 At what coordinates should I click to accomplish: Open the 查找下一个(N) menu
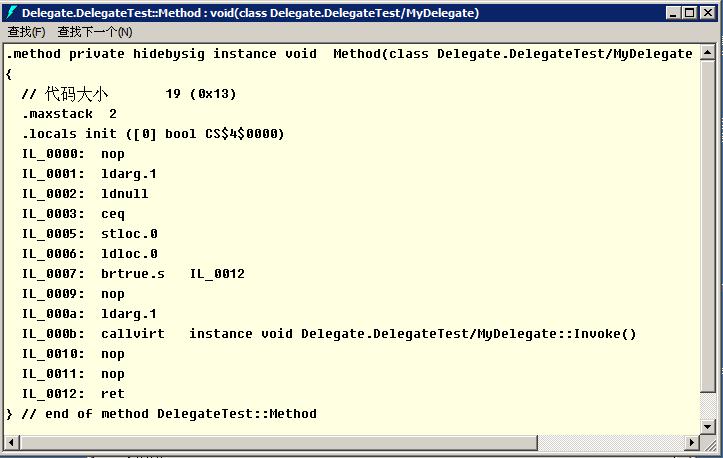tap(95, 32)
